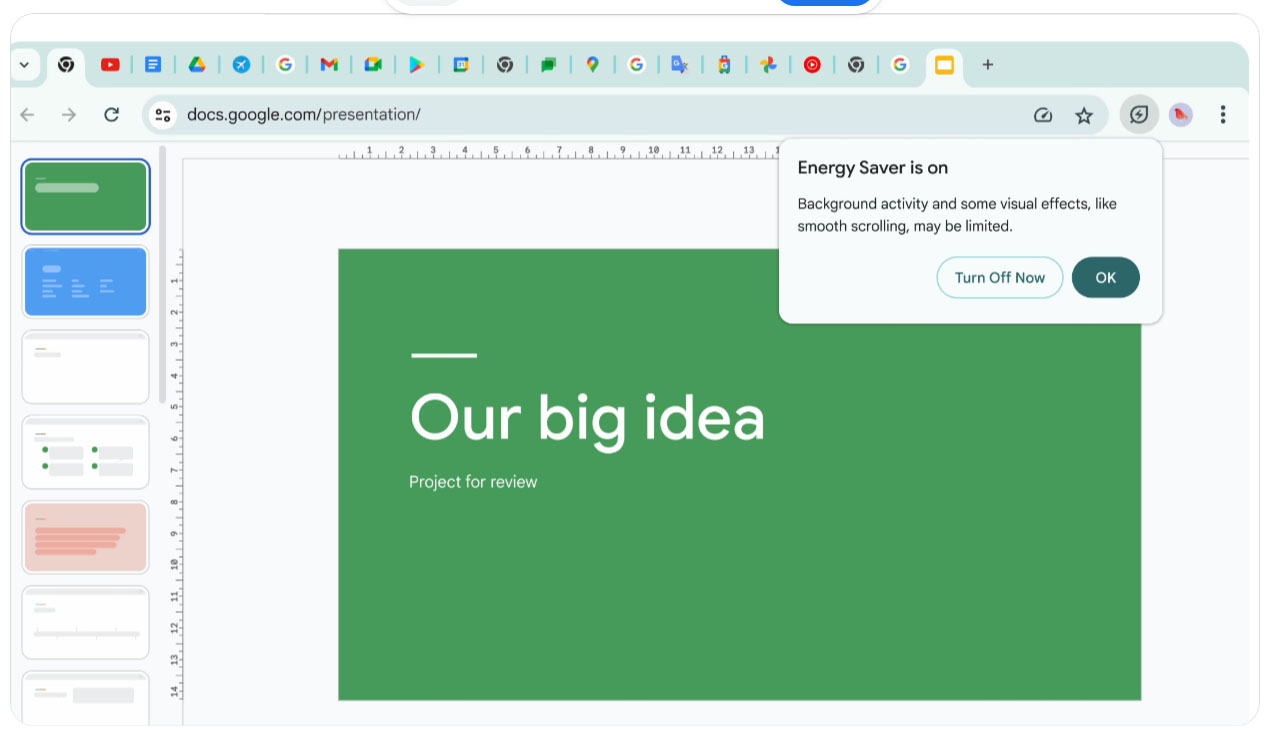Bookmark this page with the star icon

[x=1084, y=116]
